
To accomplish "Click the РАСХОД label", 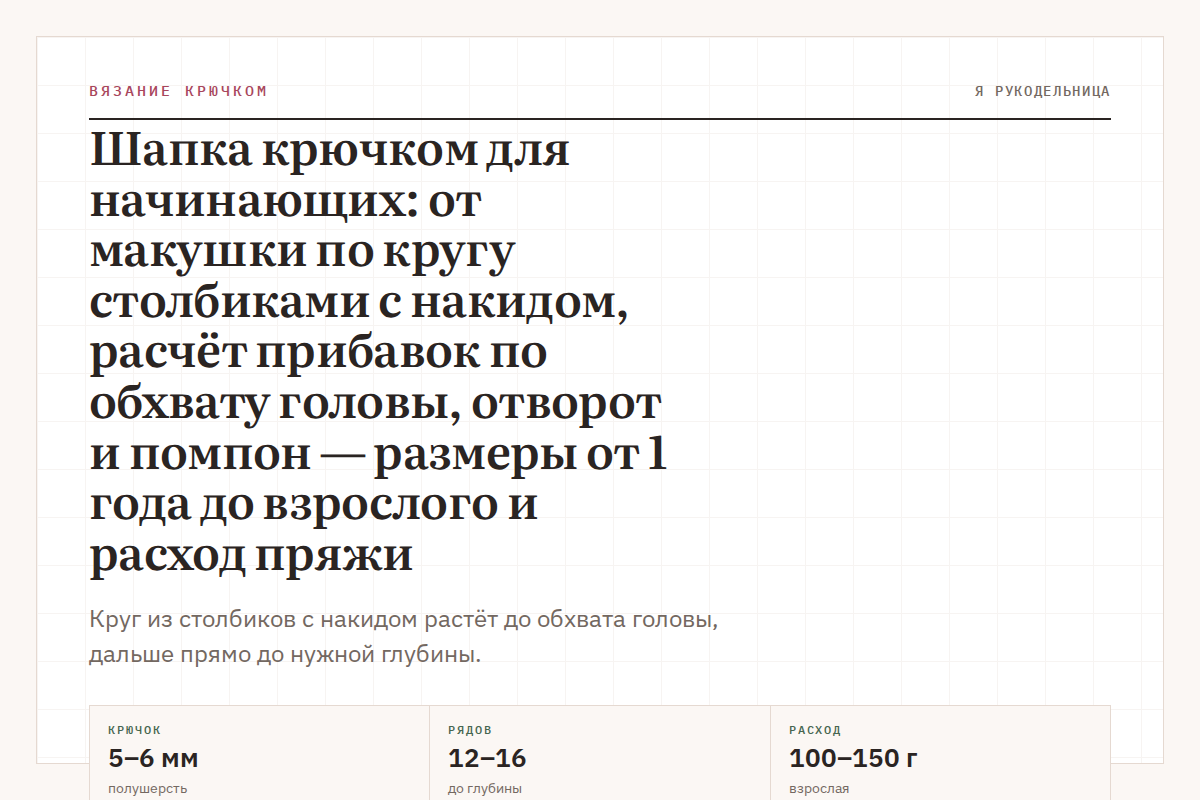I will tap(815, 730).
